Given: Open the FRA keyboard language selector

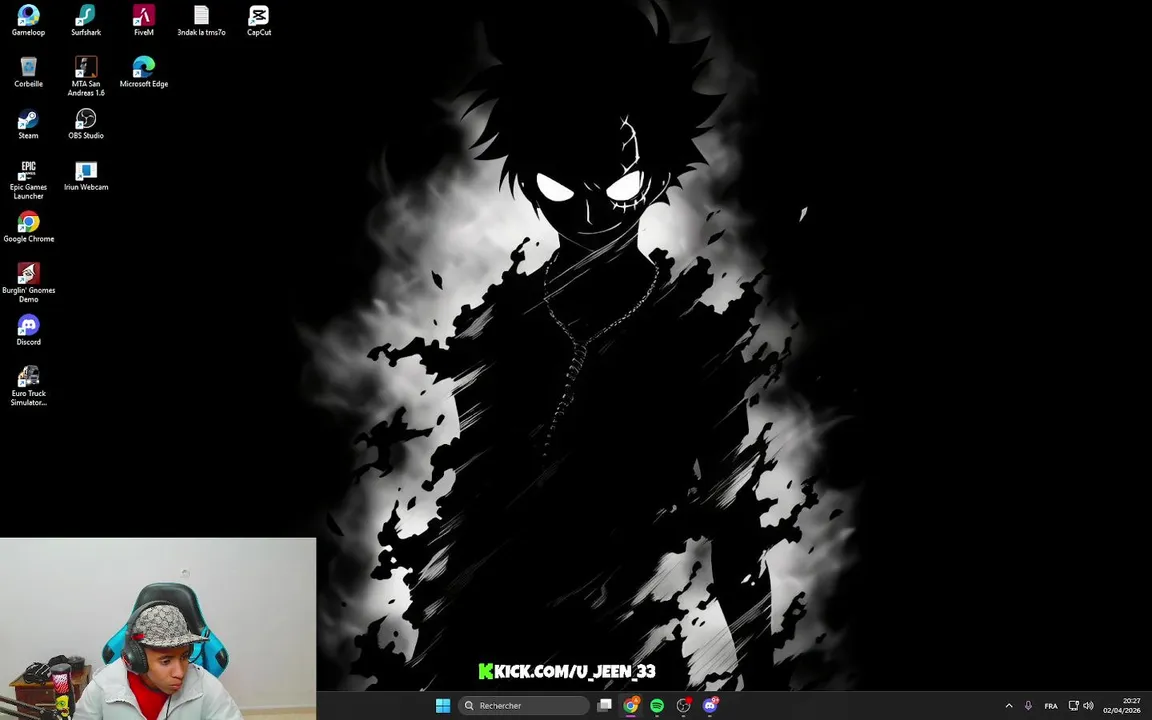Looking at the screenshot, I should pos(1051,705).
